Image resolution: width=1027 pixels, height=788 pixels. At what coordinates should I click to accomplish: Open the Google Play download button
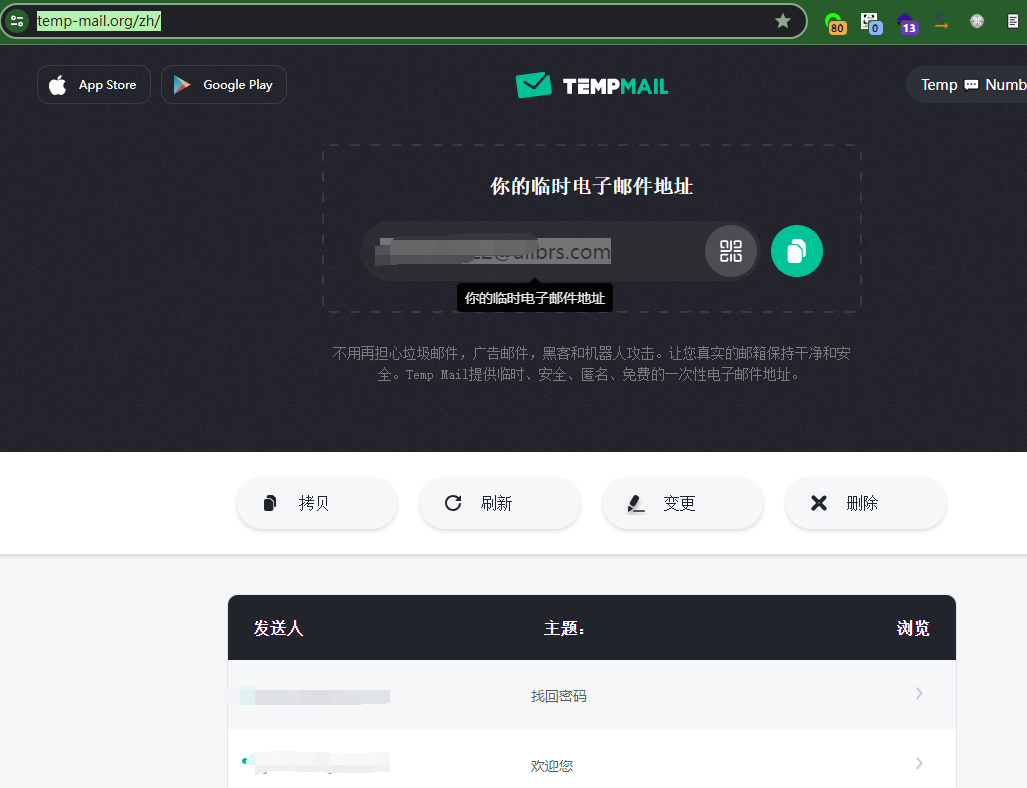coord(223,84)
